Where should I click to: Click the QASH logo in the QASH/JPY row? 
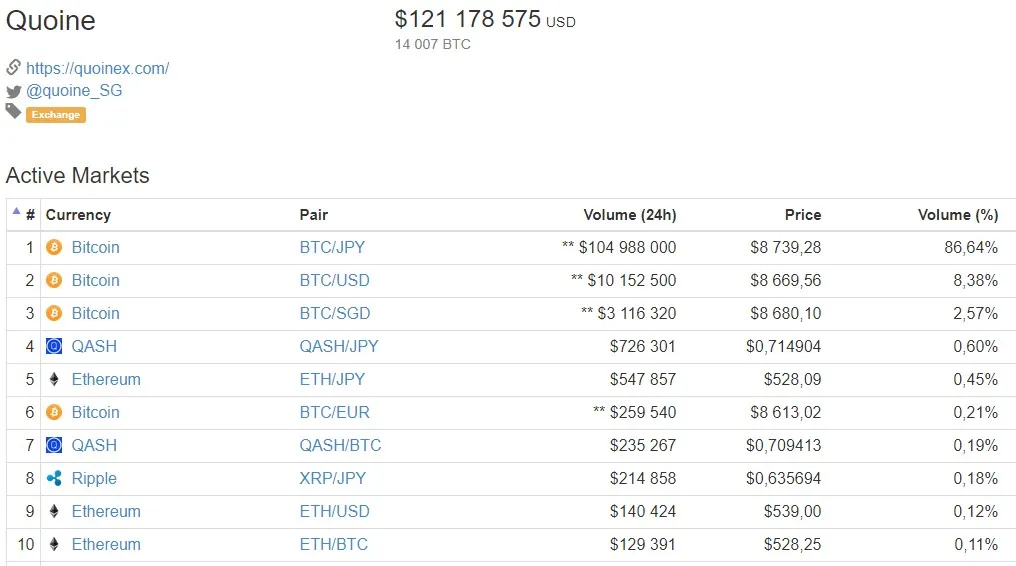pyautogui.click(x=54, y=346)
